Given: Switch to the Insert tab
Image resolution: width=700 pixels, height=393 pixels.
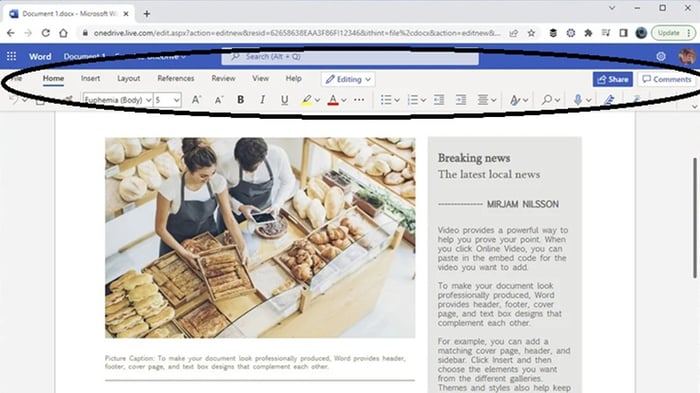Looking at the screenshot, I should coord(90,78).
